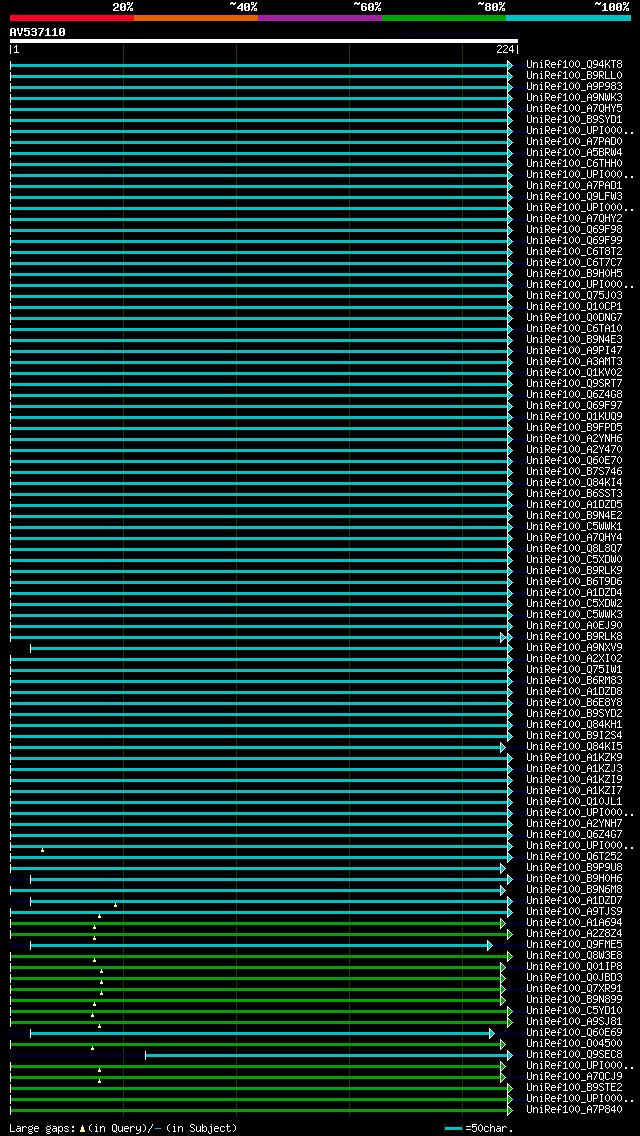
Task: Select the UniRef100_A7P840 label
Action: pos(574,1109)
